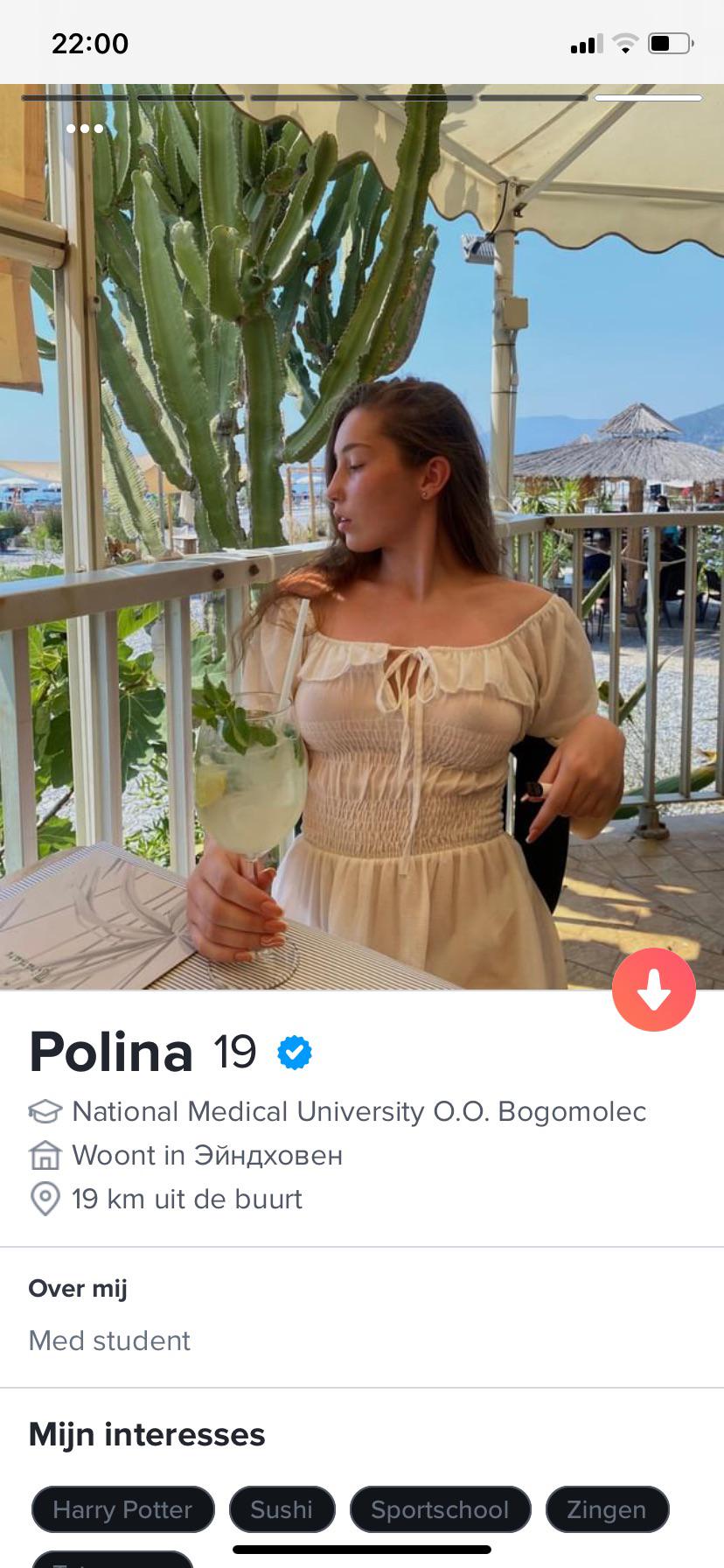Viewport: 724px width, 1568px height.
Task: Tap the profile photo of Polina
Action: tap(362, 536)
